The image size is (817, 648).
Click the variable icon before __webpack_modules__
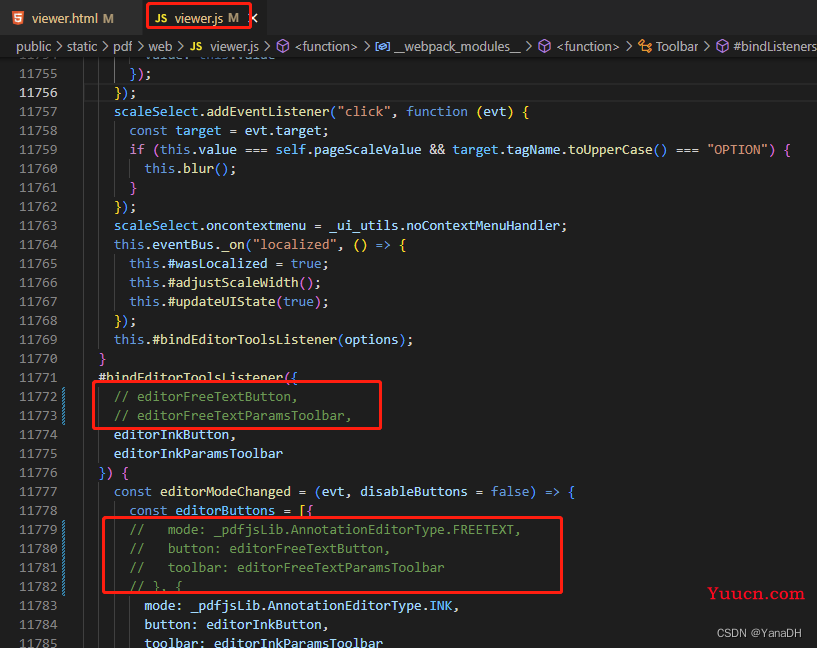(x=382, y=46)
